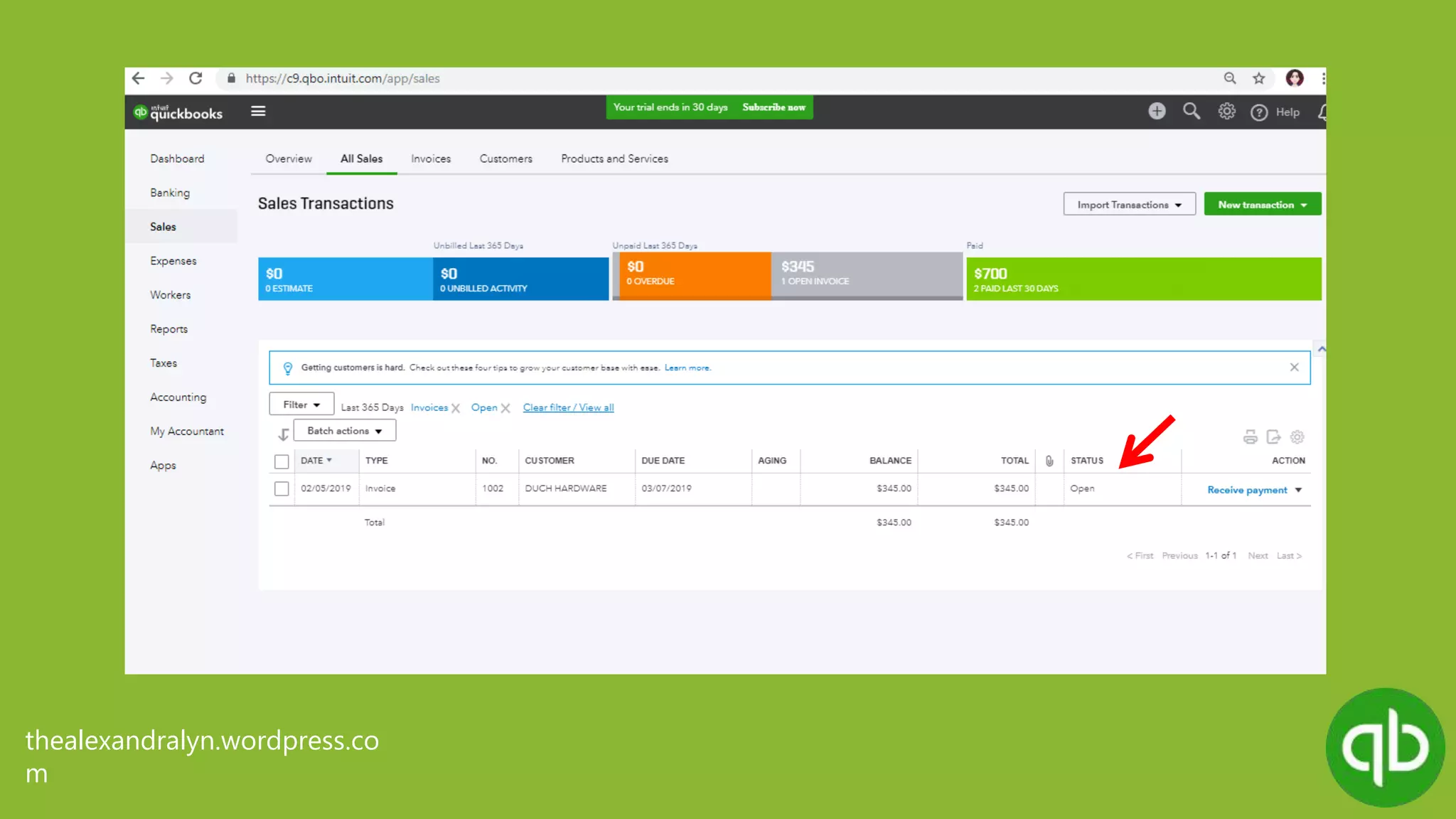Click the print list icon above table
Viewport: 1456px width, 819px height.
click(x=1250, y=437)
